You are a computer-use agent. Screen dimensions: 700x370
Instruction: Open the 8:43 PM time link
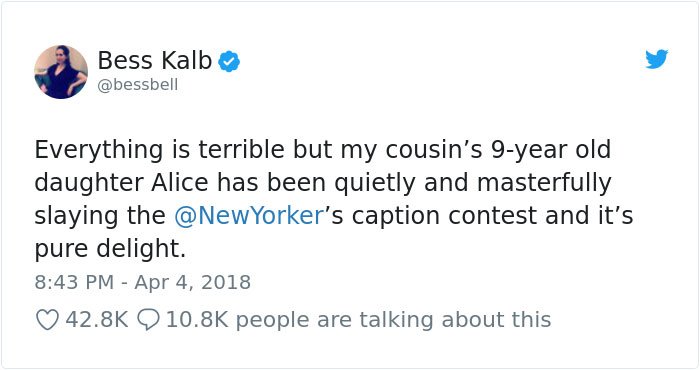(x=75, y=283)
